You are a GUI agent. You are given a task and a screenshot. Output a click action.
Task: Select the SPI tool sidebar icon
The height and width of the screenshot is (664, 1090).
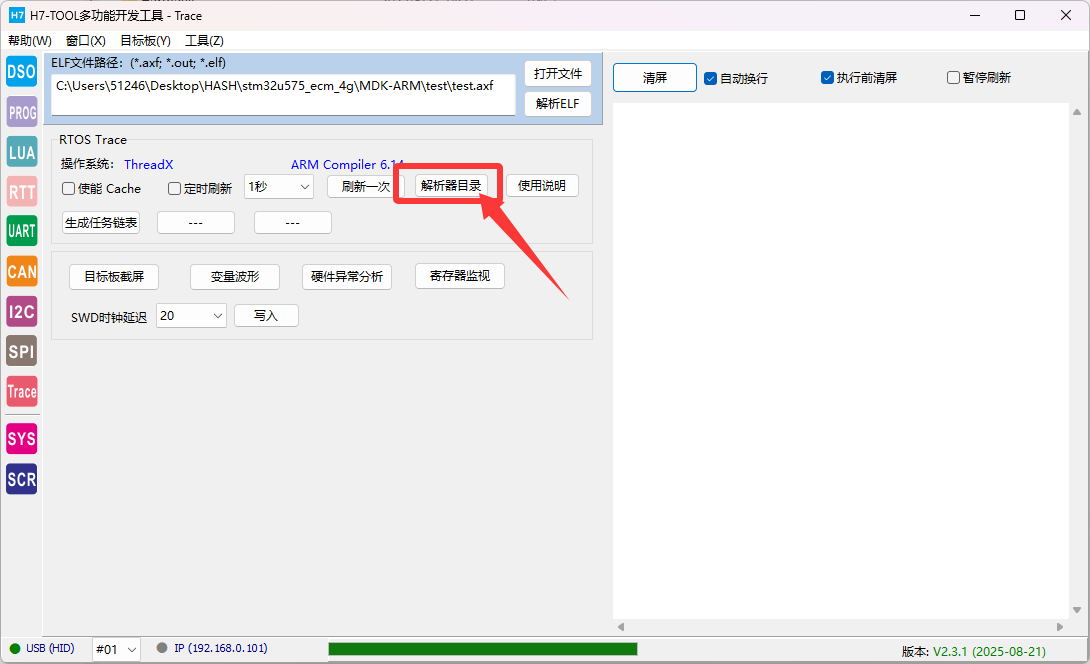tap(21, 351)
